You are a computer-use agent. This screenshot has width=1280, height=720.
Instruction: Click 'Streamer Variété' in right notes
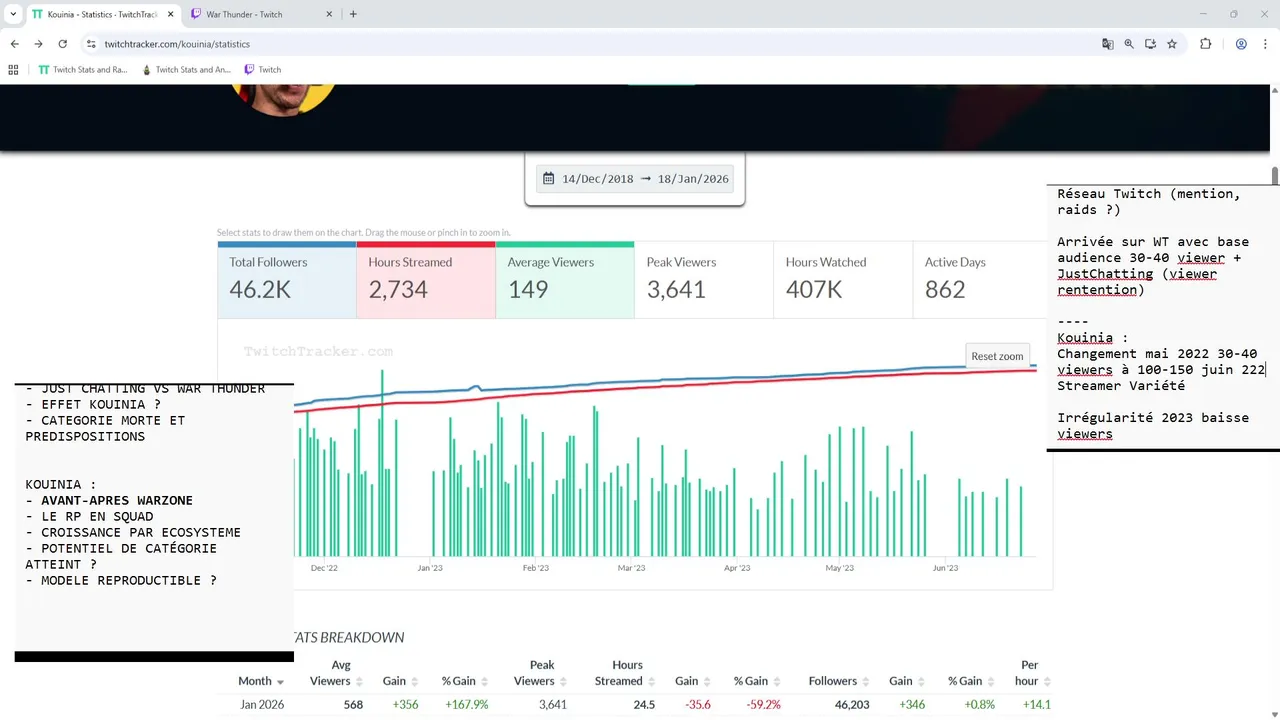point(1121,385)
